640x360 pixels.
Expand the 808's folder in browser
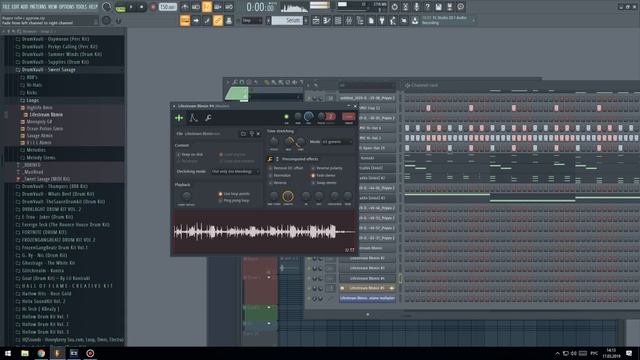coord(32,77)
